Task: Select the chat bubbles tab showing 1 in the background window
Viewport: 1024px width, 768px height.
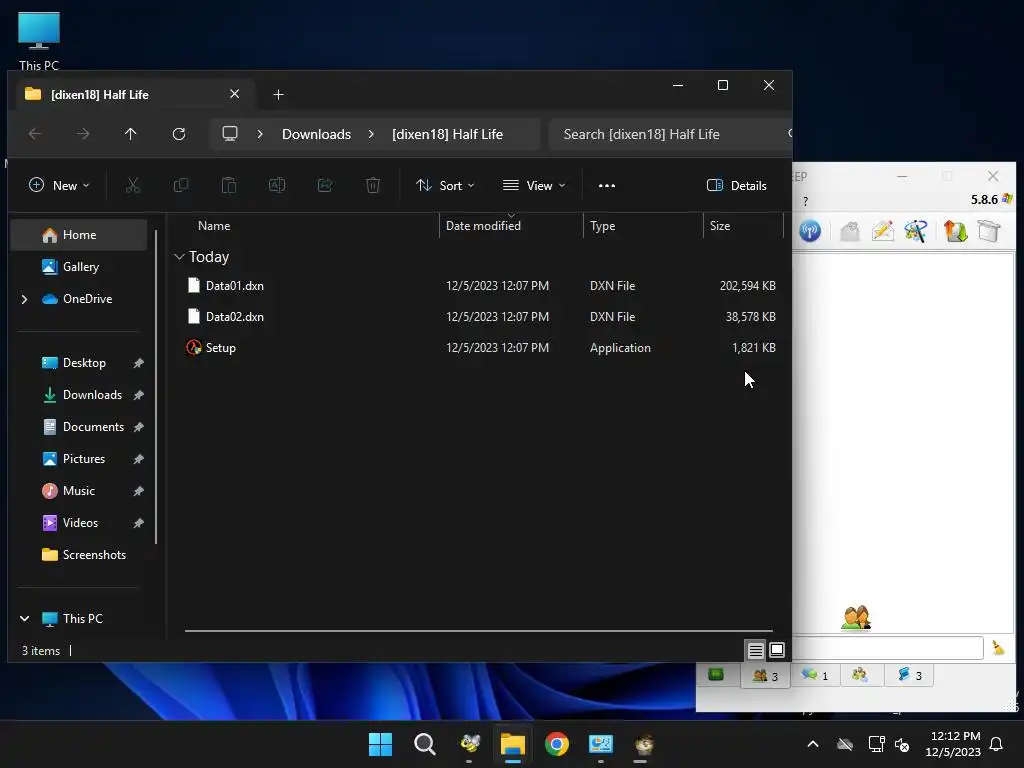Action: (x=815, y=675)
